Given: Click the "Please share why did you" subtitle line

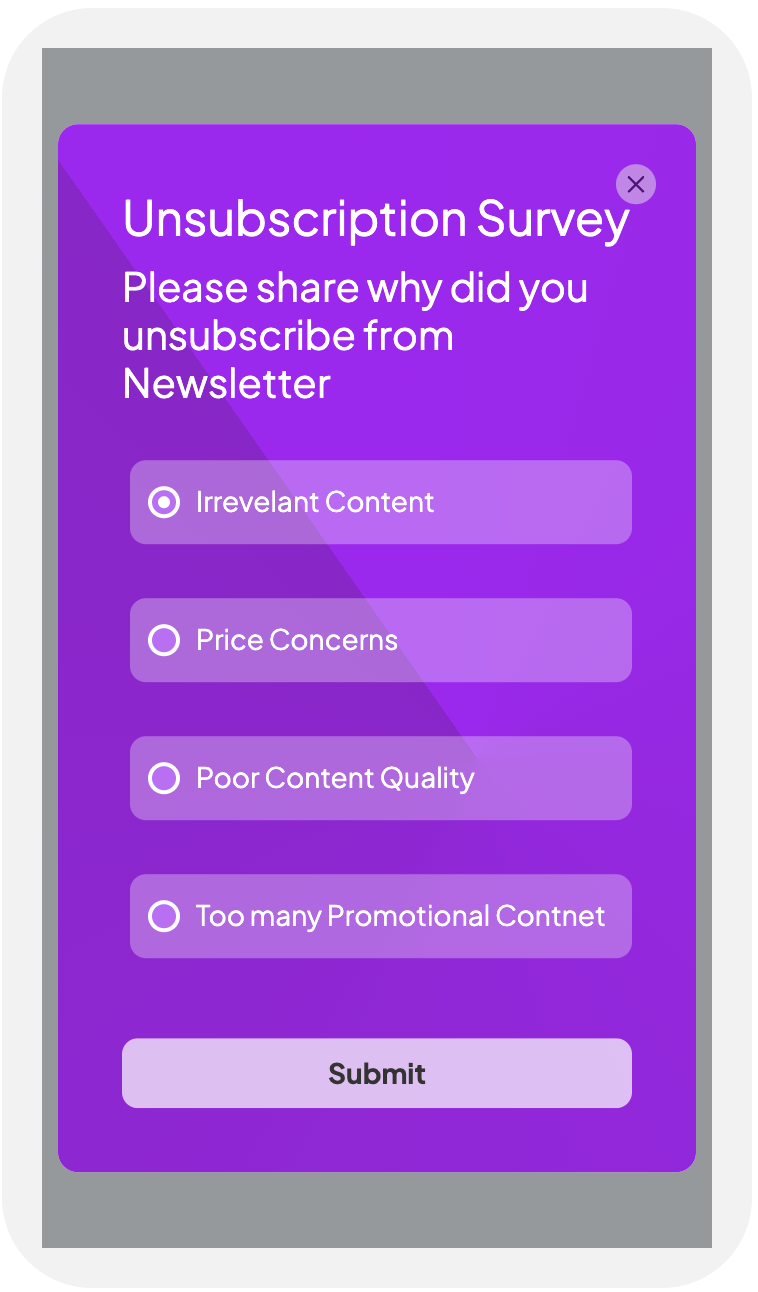Looking at the screenshot, I should click(x=355, y=289).
